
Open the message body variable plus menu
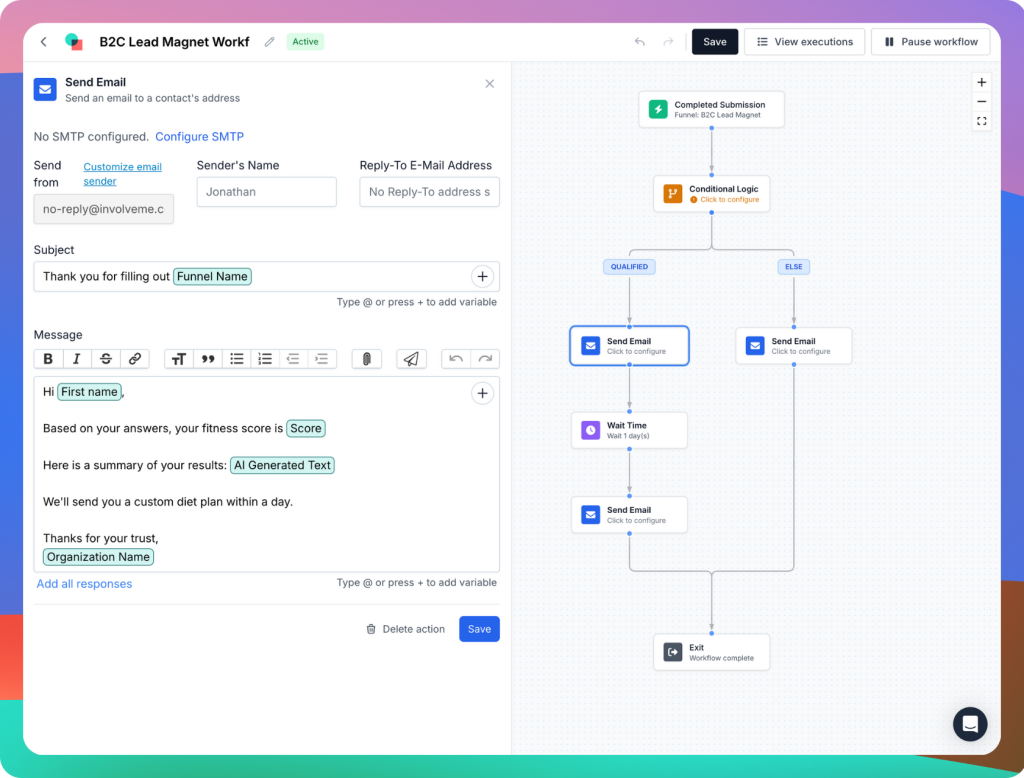click(483, 393)
